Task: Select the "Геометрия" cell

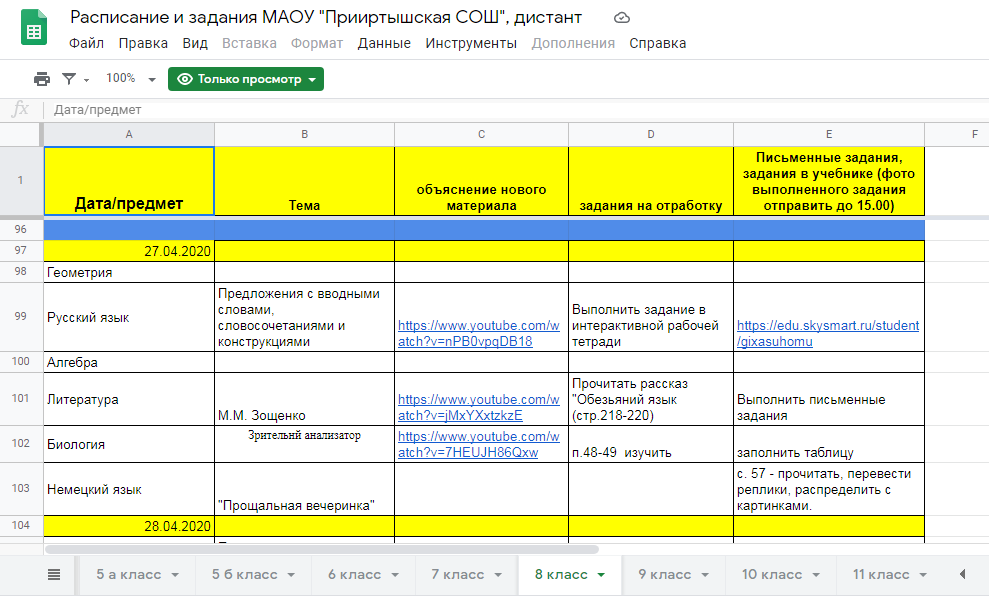Action: click(129, 272)
